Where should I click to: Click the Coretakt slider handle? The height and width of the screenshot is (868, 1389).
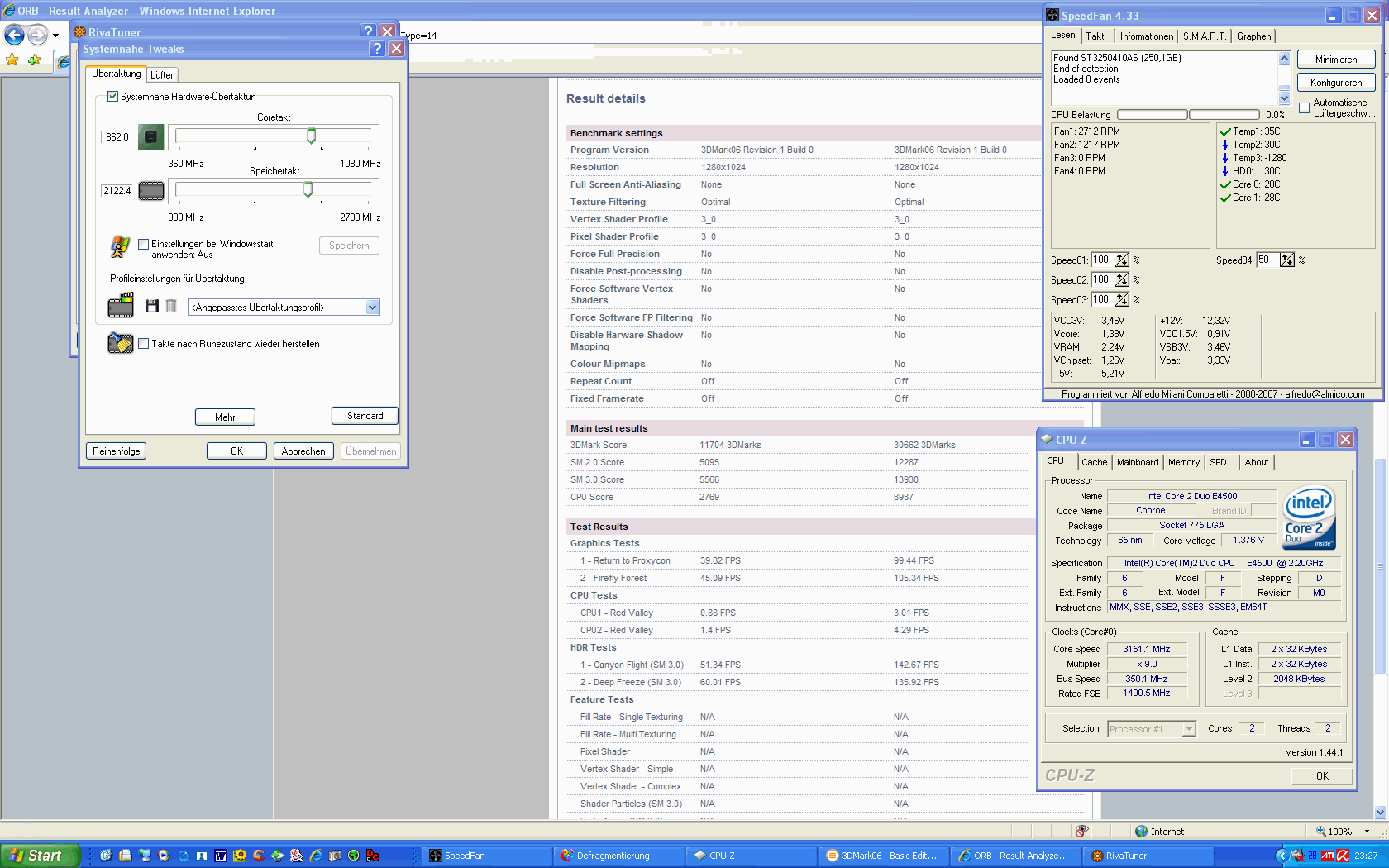[x=312, y=136]
